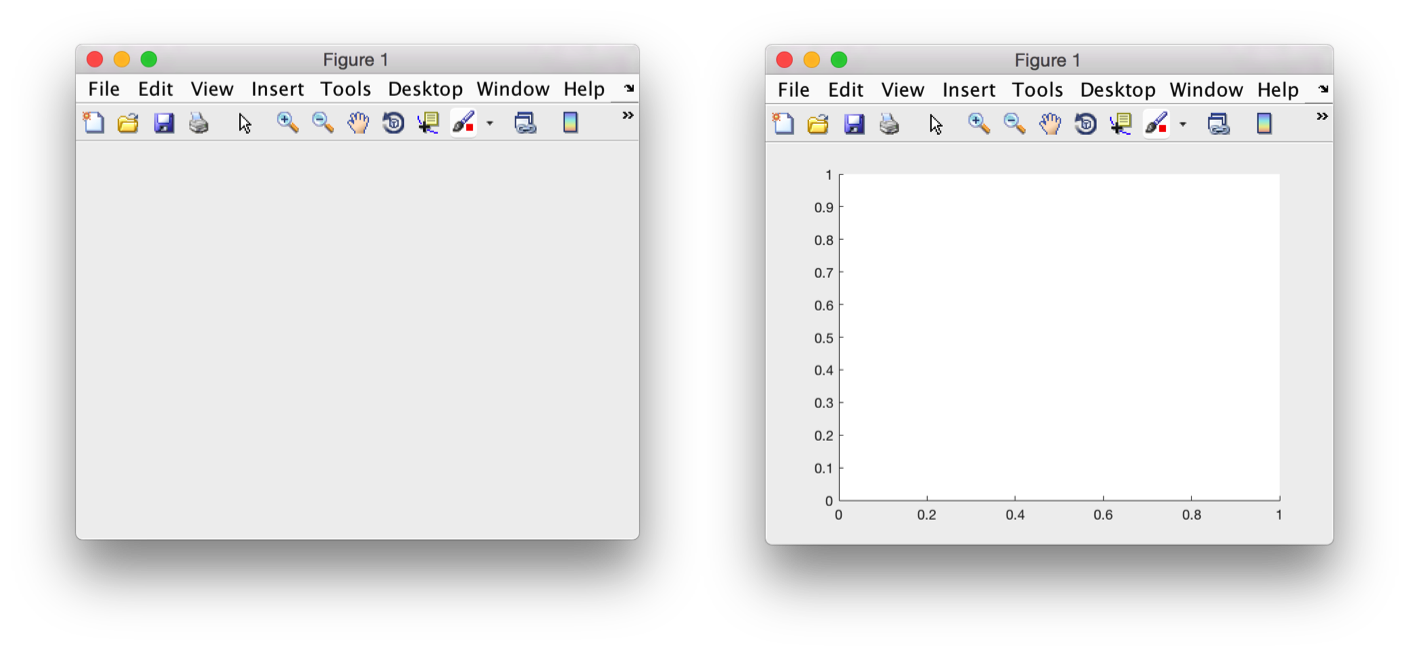Expand toolbar overflow chevron in right window
The width and height of the screenshot is (1410, 654).
click(1322, 117)
